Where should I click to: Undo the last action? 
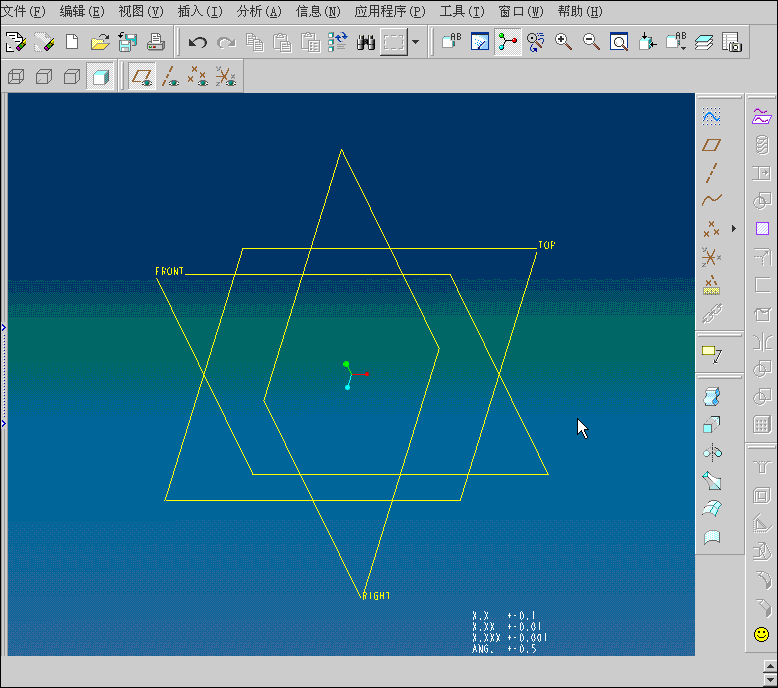(x=197, y=42)
